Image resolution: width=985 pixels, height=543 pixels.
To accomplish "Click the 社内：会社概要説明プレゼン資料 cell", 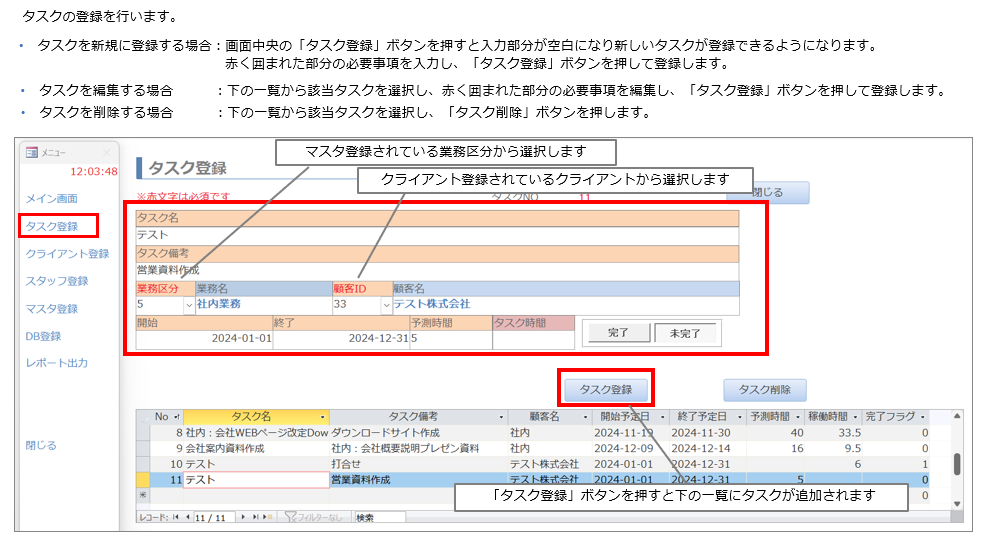I will 419,449.
